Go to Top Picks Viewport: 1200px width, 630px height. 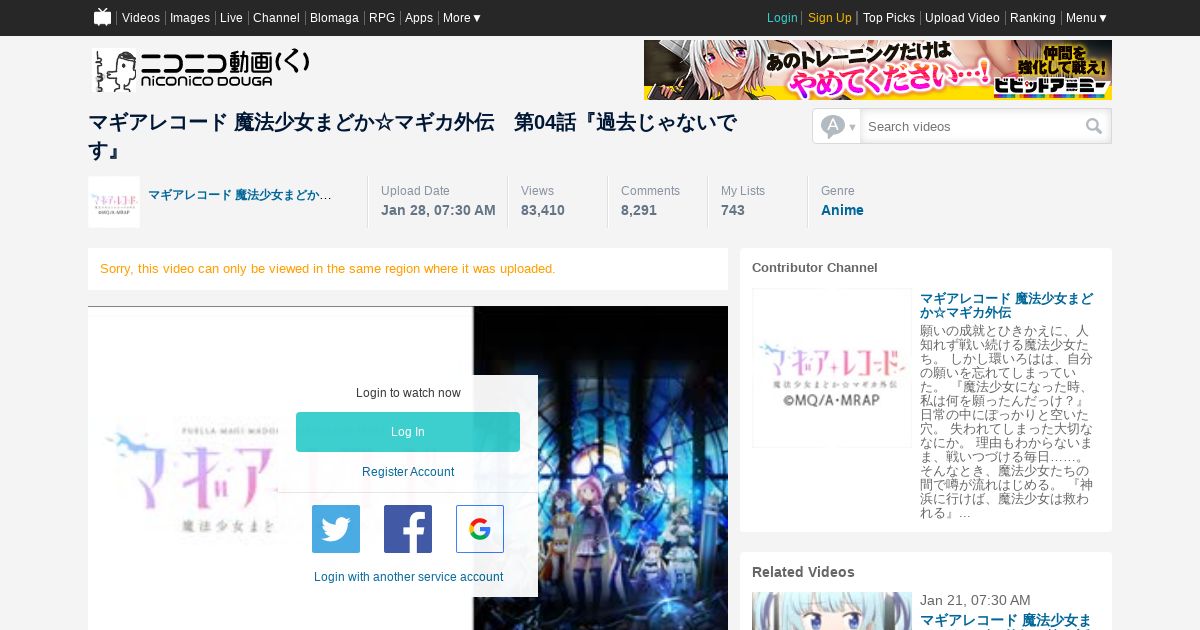pos(889,18)
